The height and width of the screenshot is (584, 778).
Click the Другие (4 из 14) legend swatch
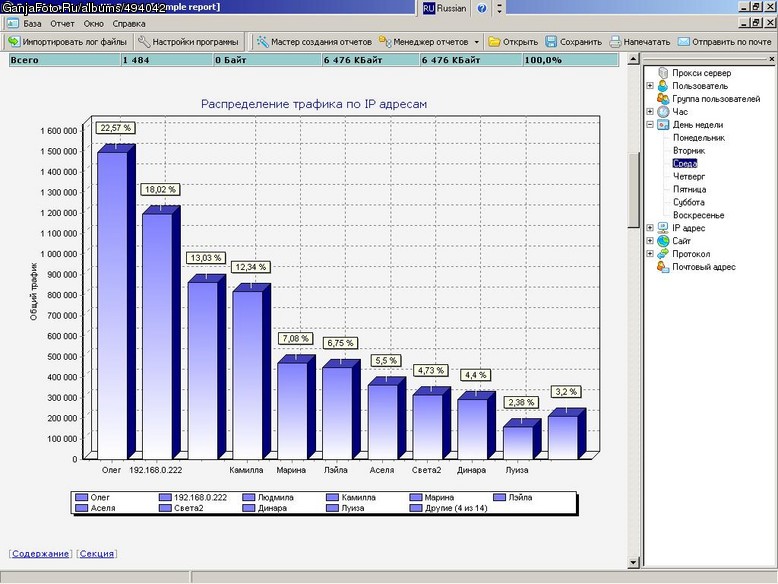coord(416,508)
